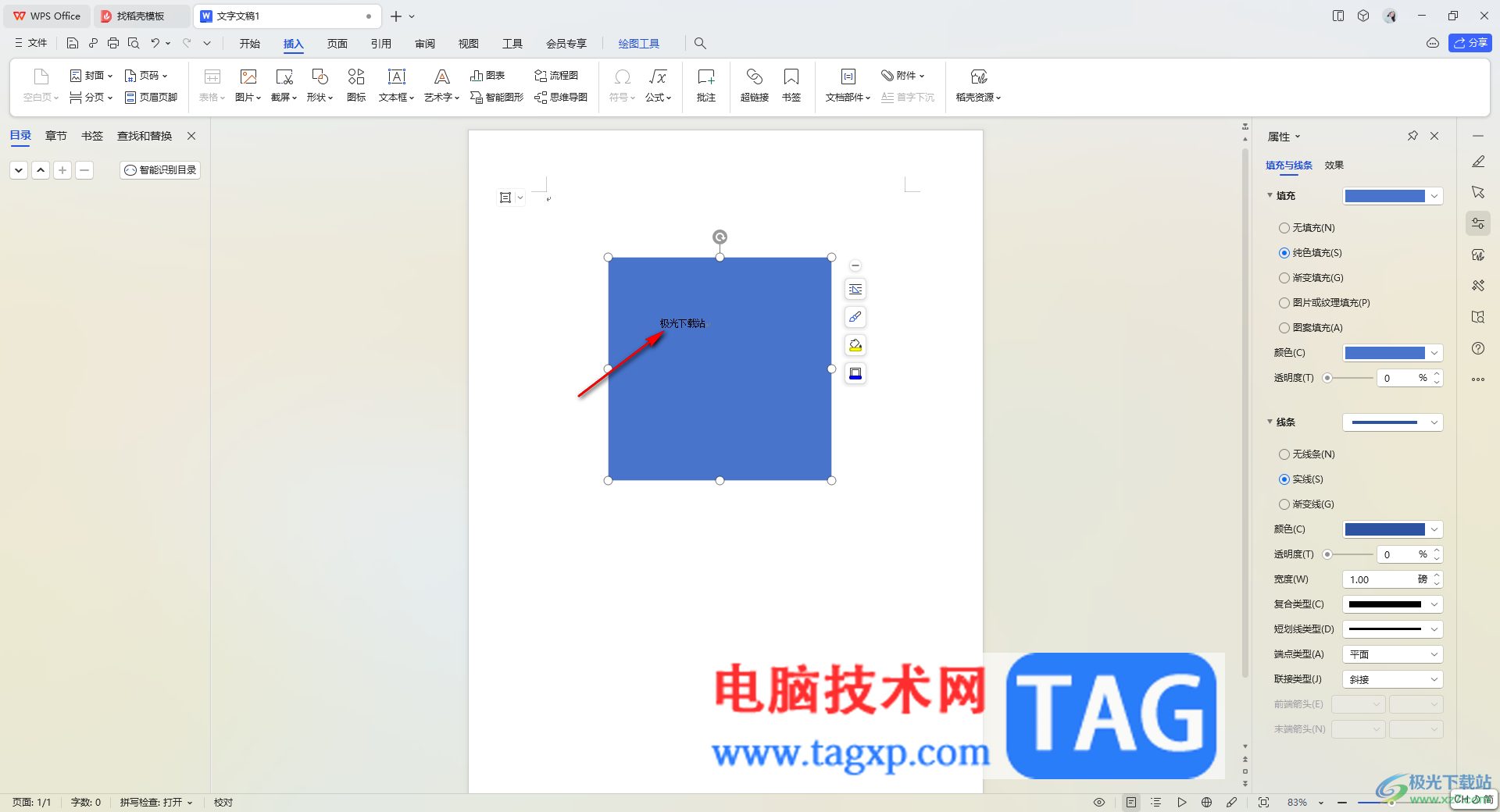Click 校对 proofreading in status bar

223,803
